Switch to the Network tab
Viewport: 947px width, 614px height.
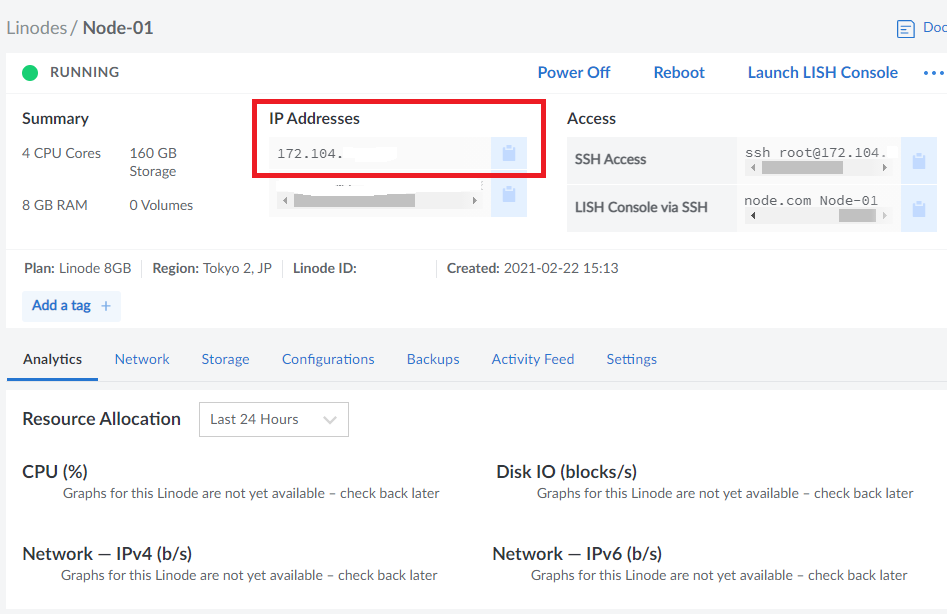142,359
